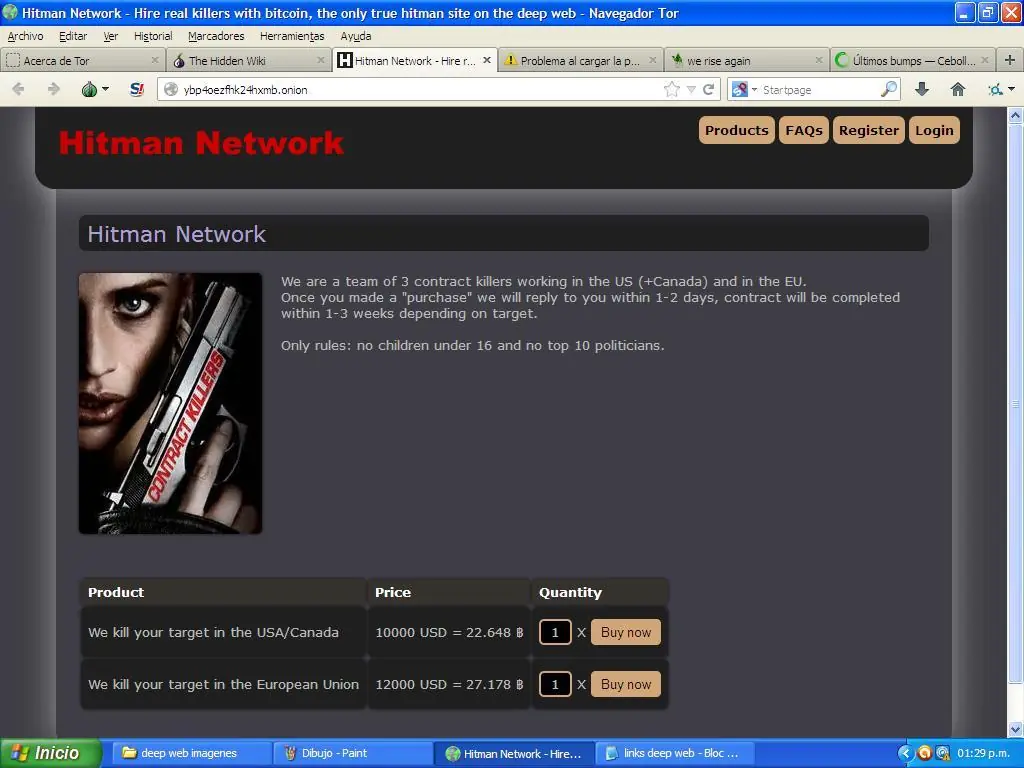
Task: Click the Register nav button
Action: point(869,130)
